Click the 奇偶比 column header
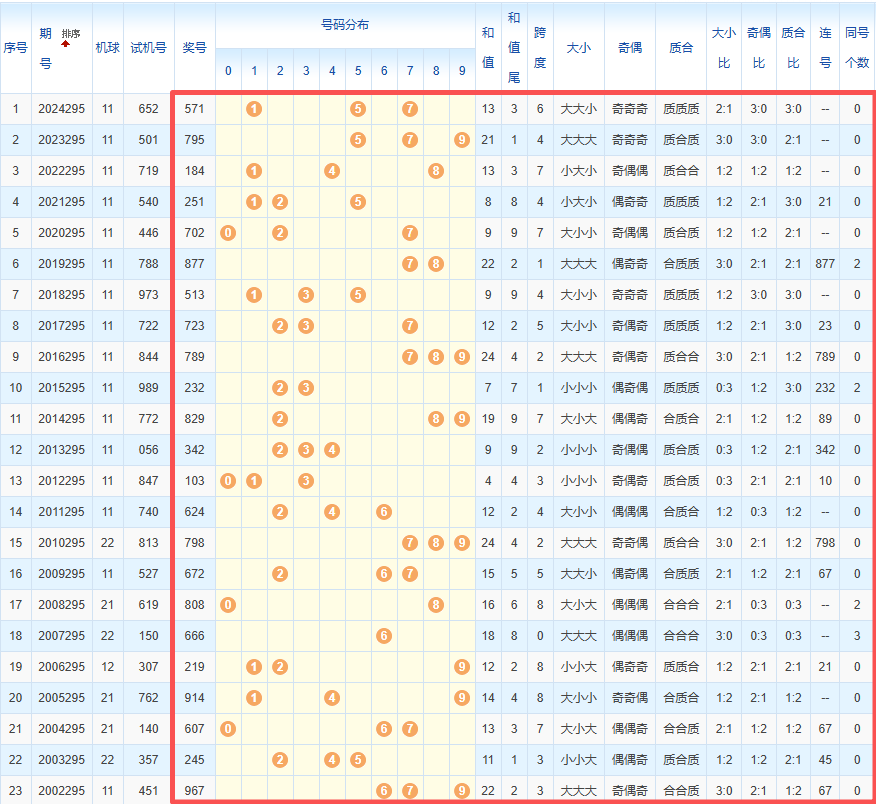876x804 pixels. pos(758,47)
